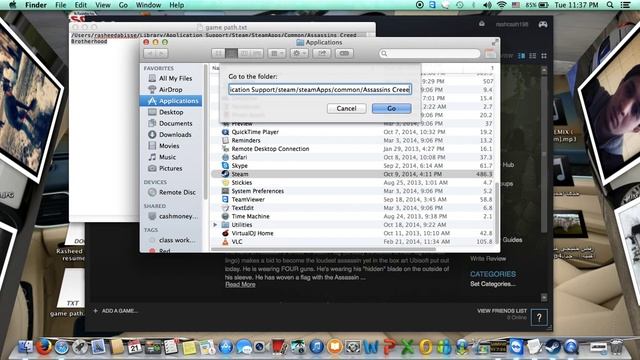Screen dimensions: 640x360
Task: Open Launchpad rocket icon in Dock
Action: pyautogui.click(x=80, y=347)
